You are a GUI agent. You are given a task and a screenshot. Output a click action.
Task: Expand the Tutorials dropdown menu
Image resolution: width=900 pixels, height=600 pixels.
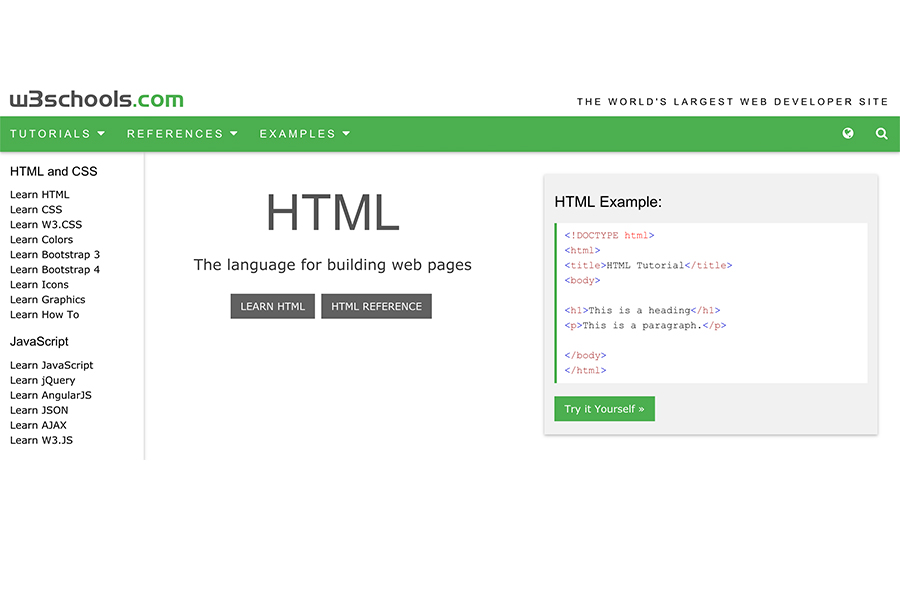pyautogui.click(x=57, y=134)
